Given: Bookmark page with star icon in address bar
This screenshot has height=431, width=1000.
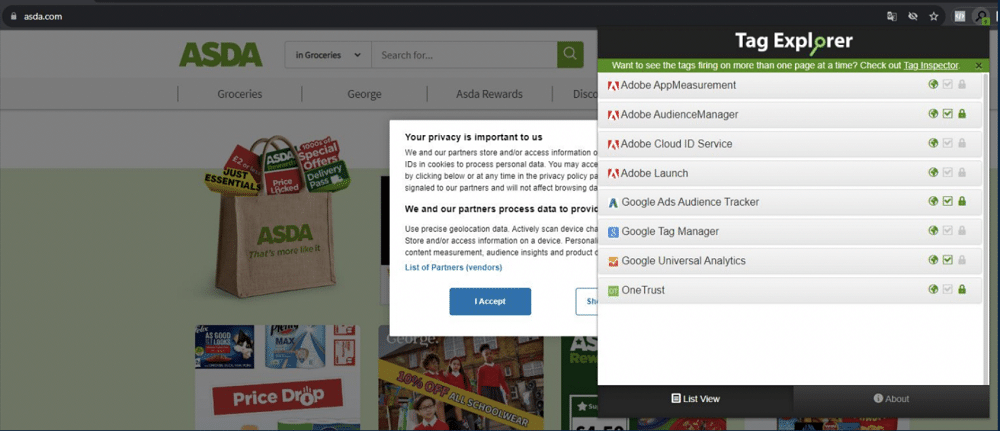Looking at the screenshot, I should pos(934,17).
